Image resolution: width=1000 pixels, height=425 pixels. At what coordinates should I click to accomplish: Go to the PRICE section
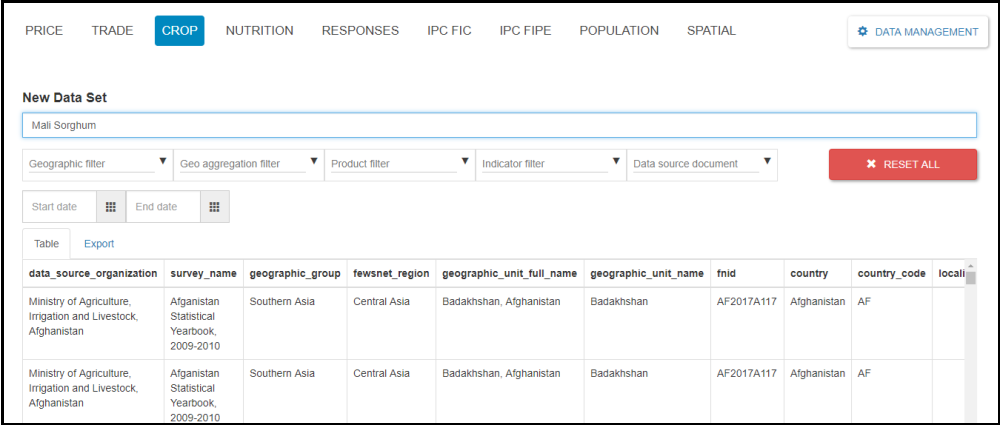click(44, 31)
